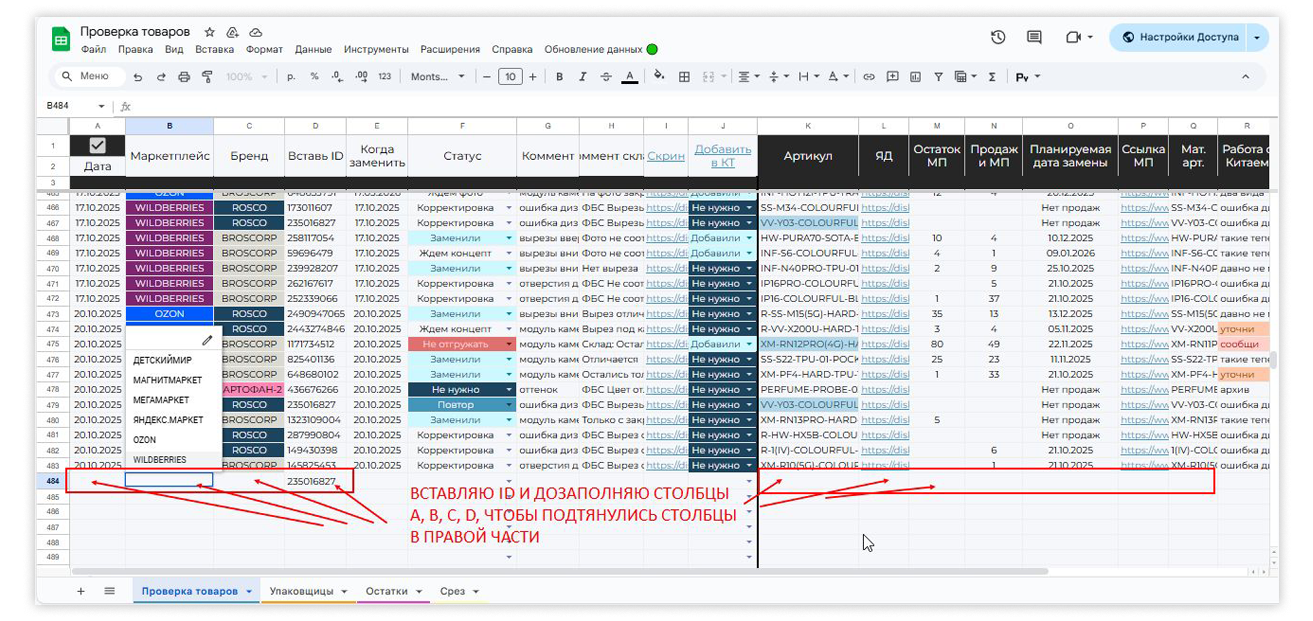1313x621 pixels.
Task: Toggle bold formatting
Action: point(559,77)
